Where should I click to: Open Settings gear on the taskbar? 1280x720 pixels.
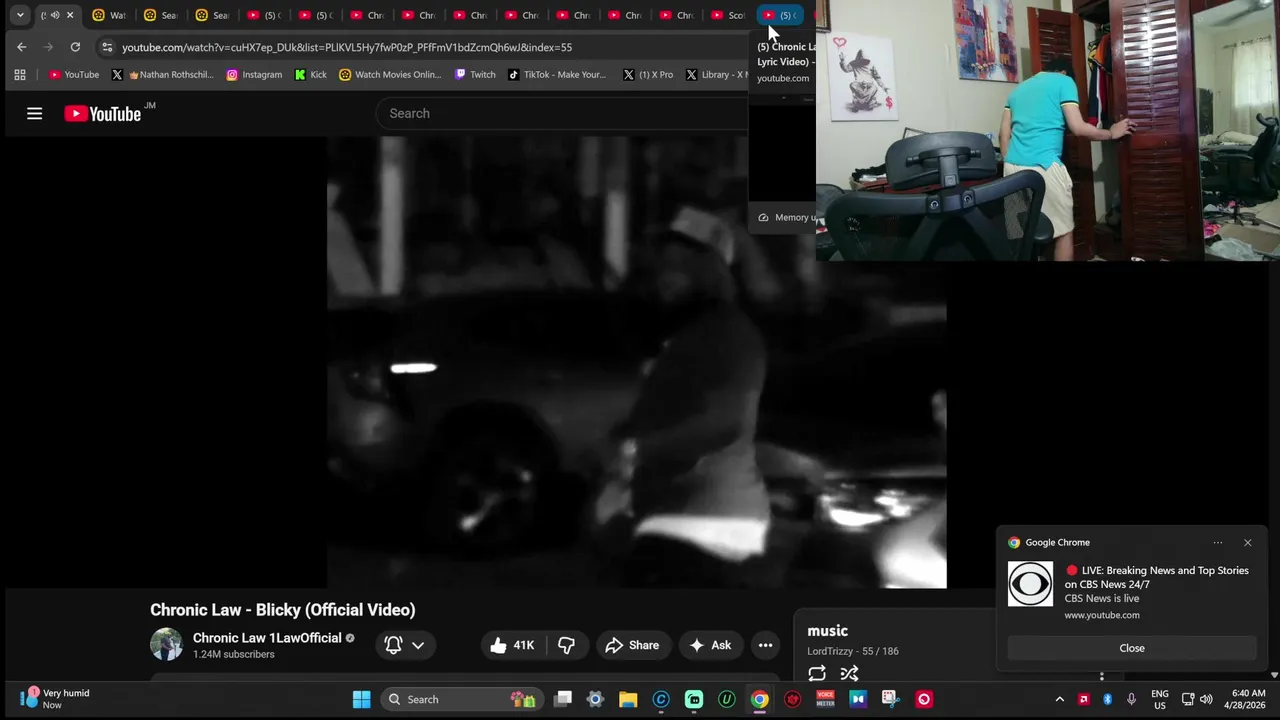(x=595, y=699)
